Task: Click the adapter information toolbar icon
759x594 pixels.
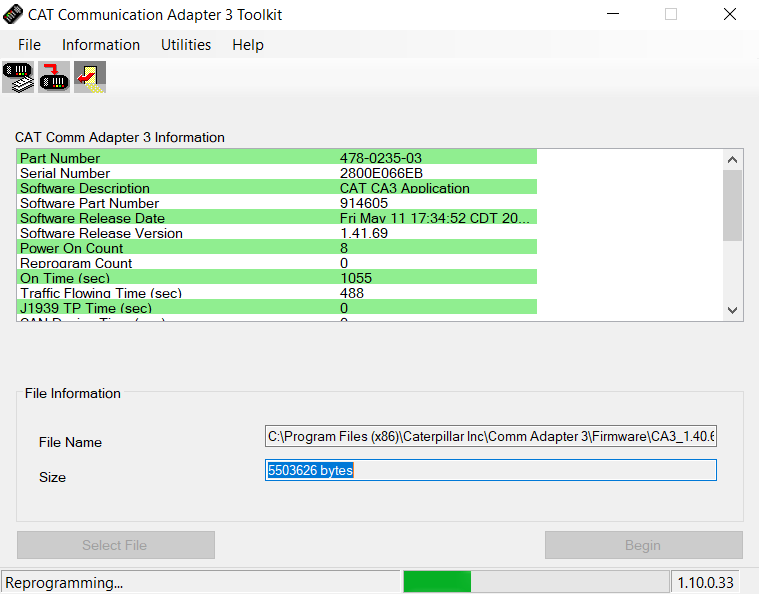Action: pos(18,77)
